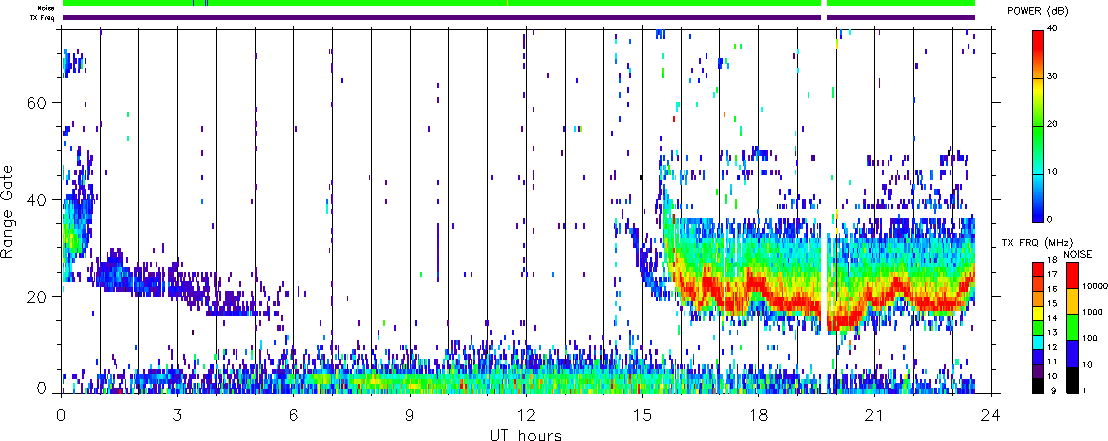Click the purple TX Freq strip above the plot

[519, 17]
